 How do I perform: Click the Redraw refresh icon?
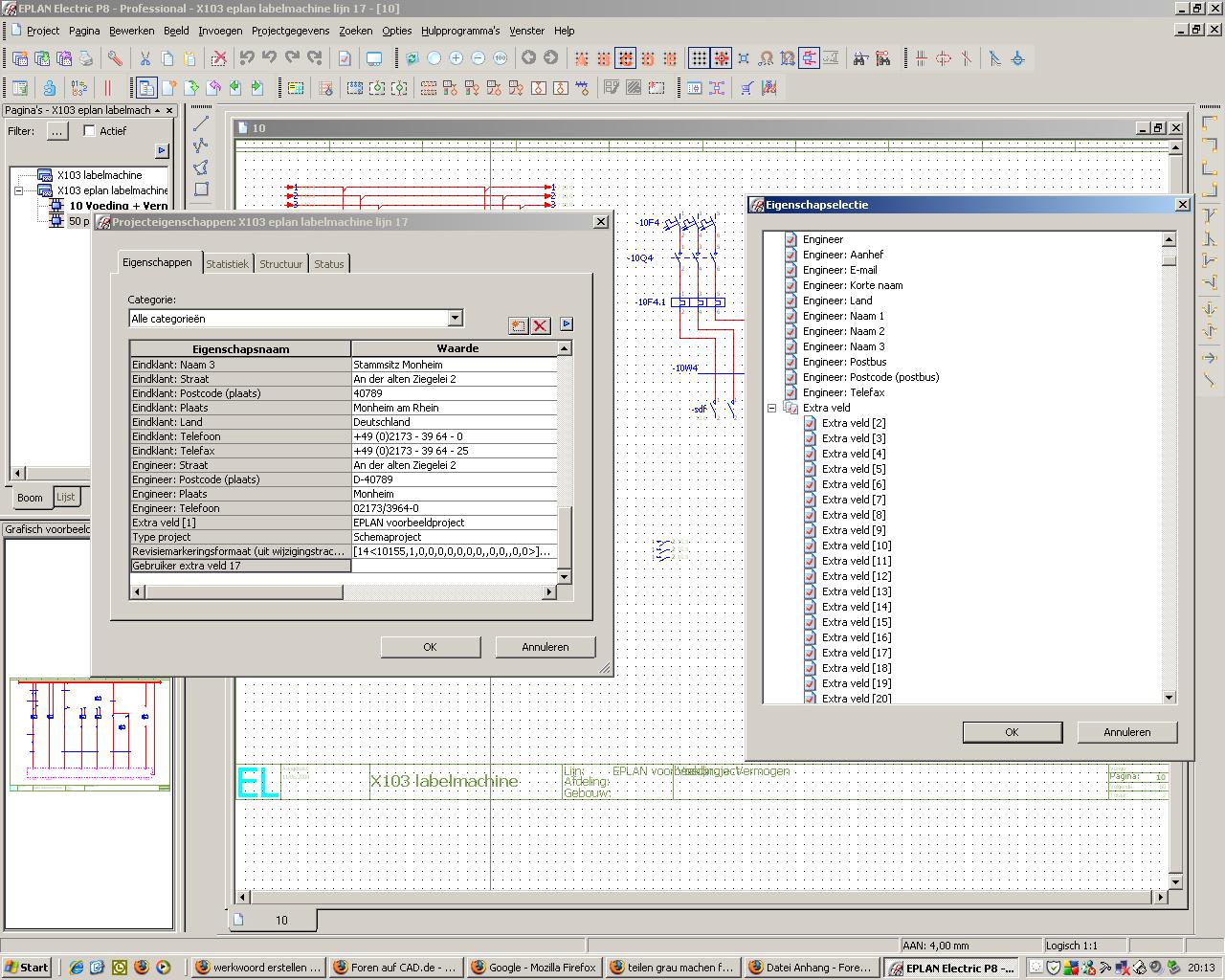click(x=412, y=58)
